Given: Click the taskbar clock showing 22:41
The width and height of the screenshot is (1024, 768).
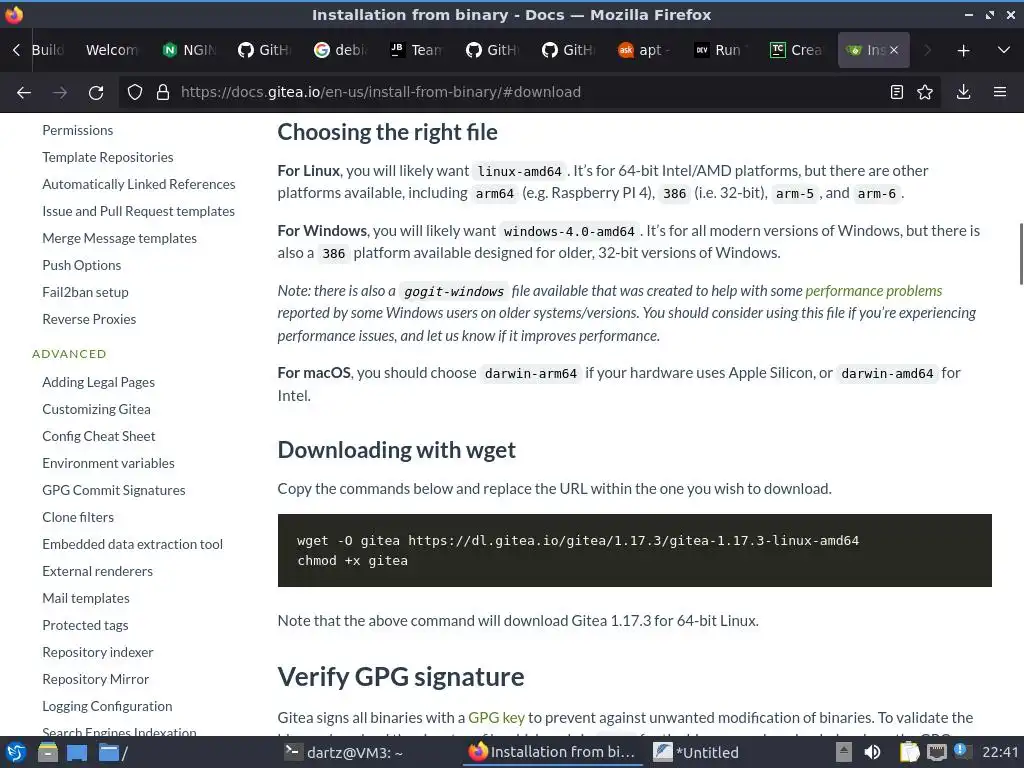Looking at the screenshot, I should click(1000, 752).
